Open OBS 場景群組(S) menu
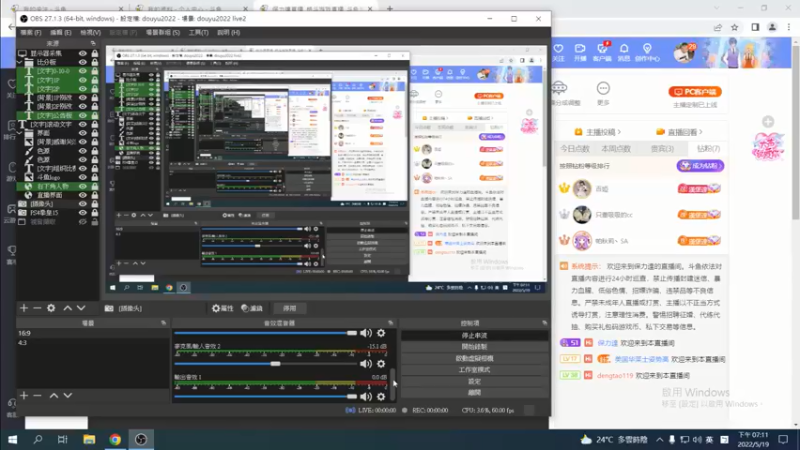The image size is (800, 450). [163, 32]
